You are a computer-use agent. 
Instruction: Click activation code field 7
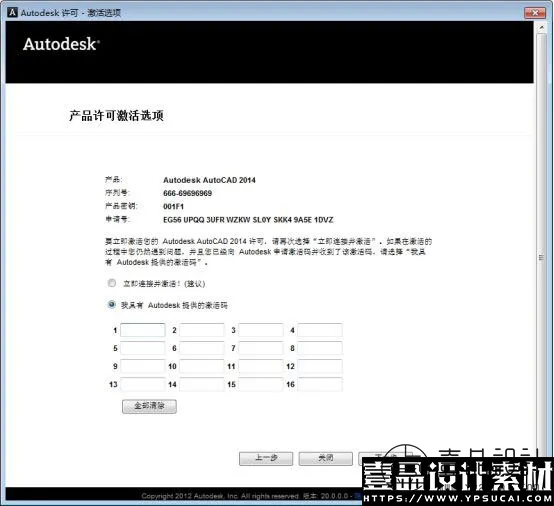261,348
